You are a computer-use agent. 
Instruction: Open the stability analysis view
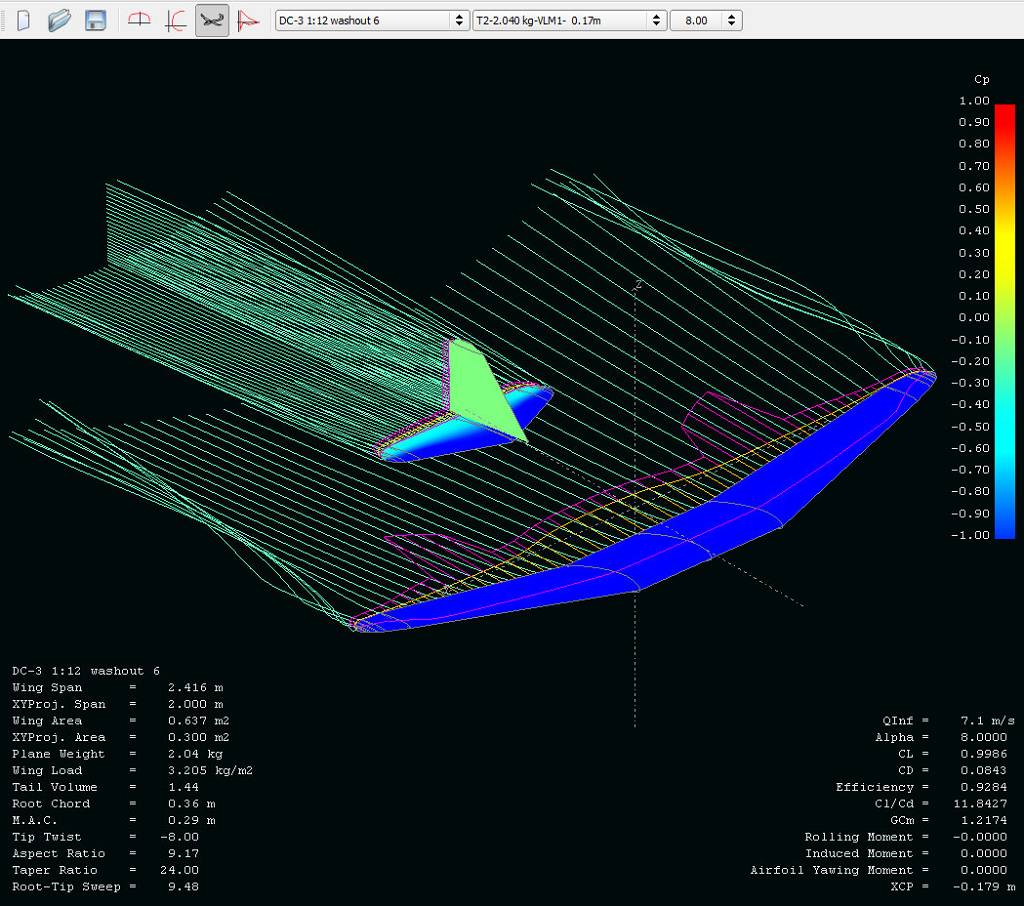coord(247,20)
